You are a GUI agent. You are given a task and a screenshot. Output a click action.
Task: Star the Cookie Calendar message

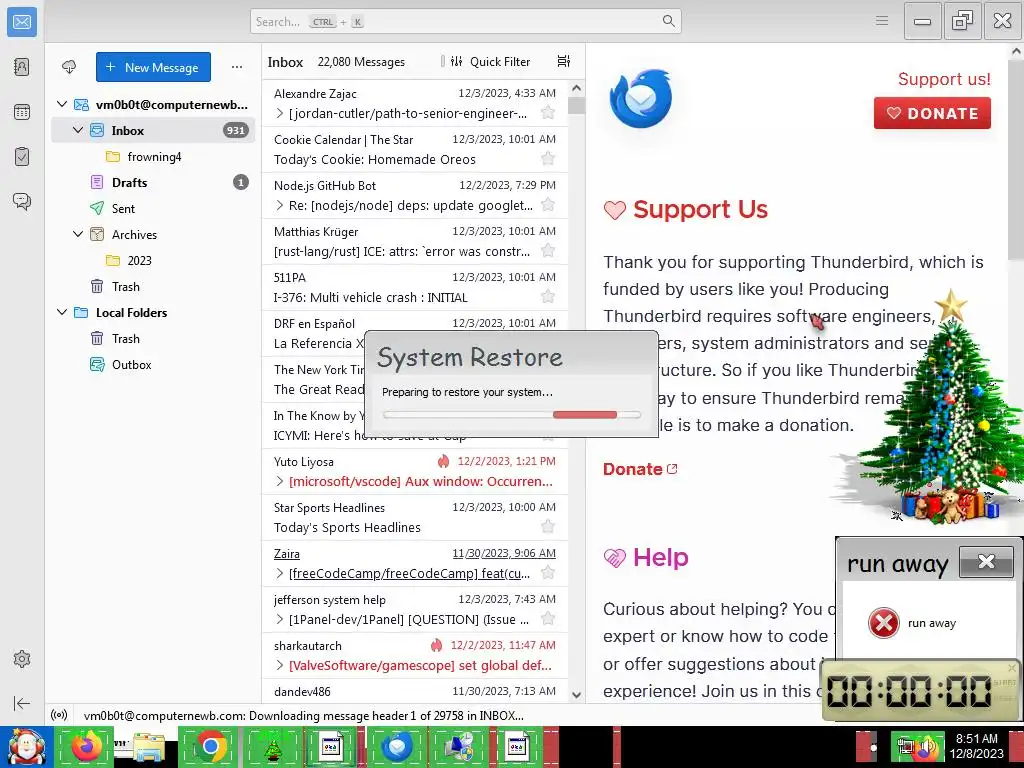click(x=548, y=159)
